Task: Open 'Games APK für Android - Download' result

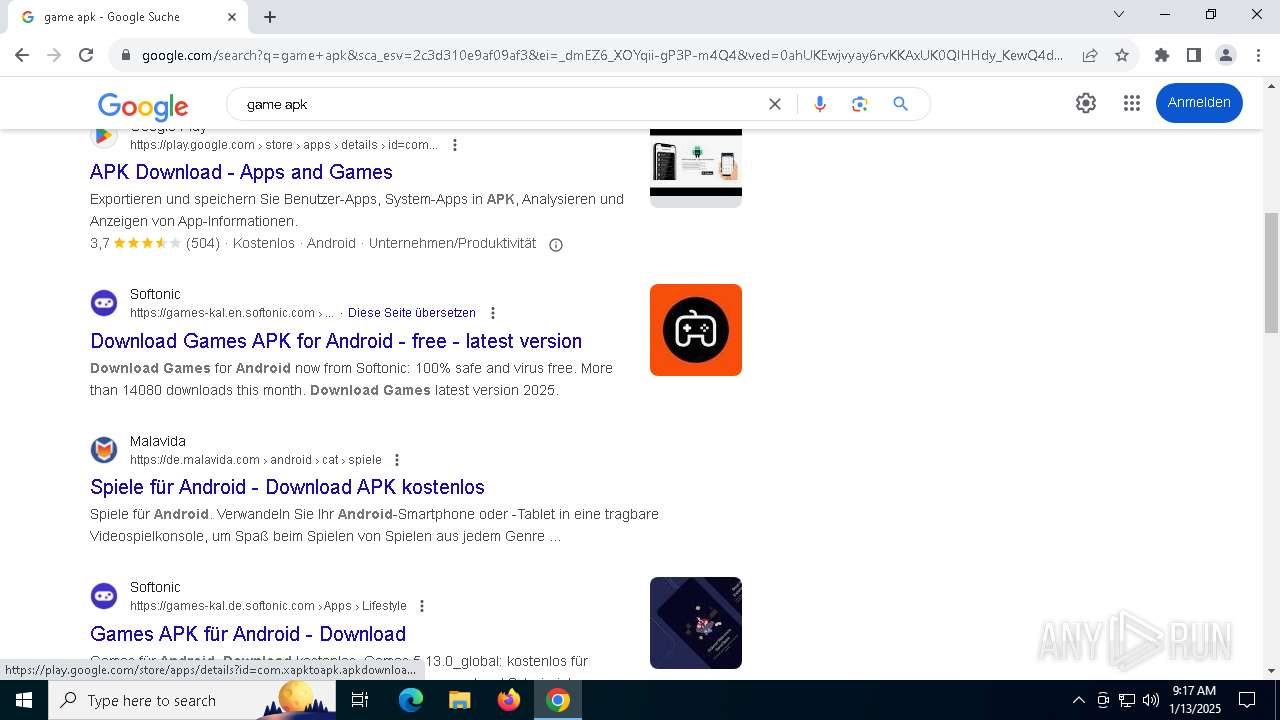Action: (248, 634)
